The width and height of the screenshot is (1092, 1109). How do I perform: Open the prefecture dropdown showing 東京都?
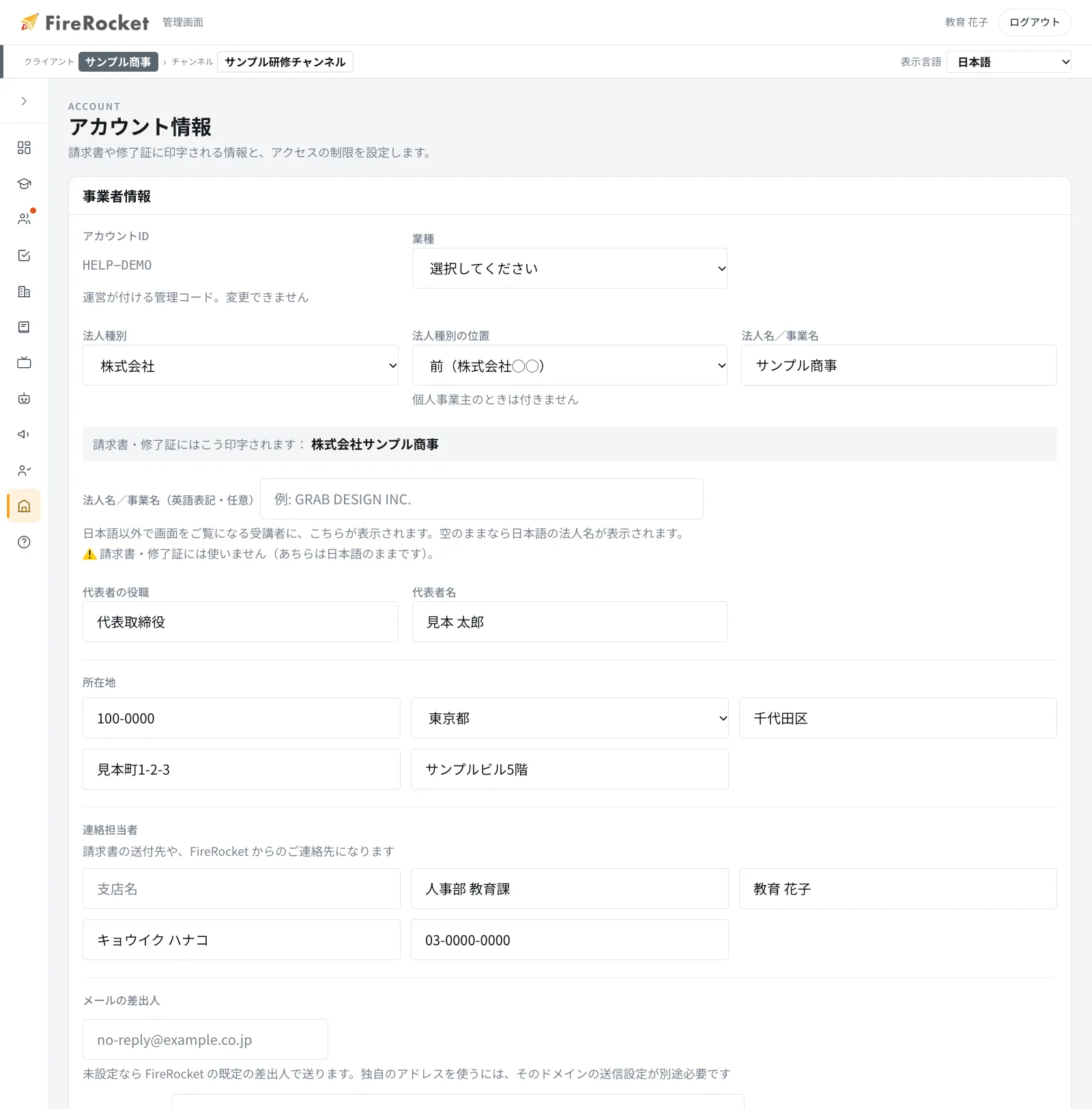(x=570, y=718)
